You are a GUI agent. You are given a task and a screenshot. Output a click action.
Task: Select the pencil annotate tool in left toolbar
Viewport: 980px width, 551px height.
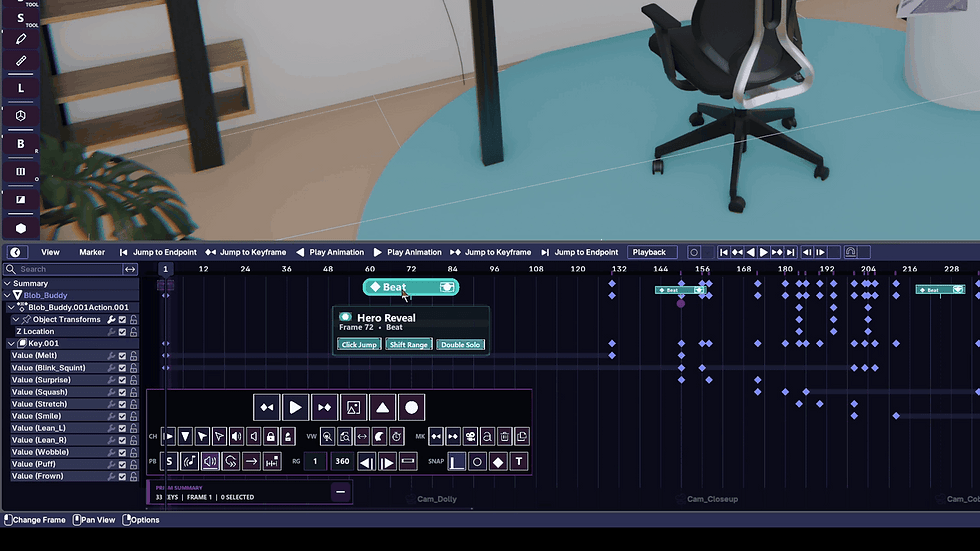[x=21, y=39]
